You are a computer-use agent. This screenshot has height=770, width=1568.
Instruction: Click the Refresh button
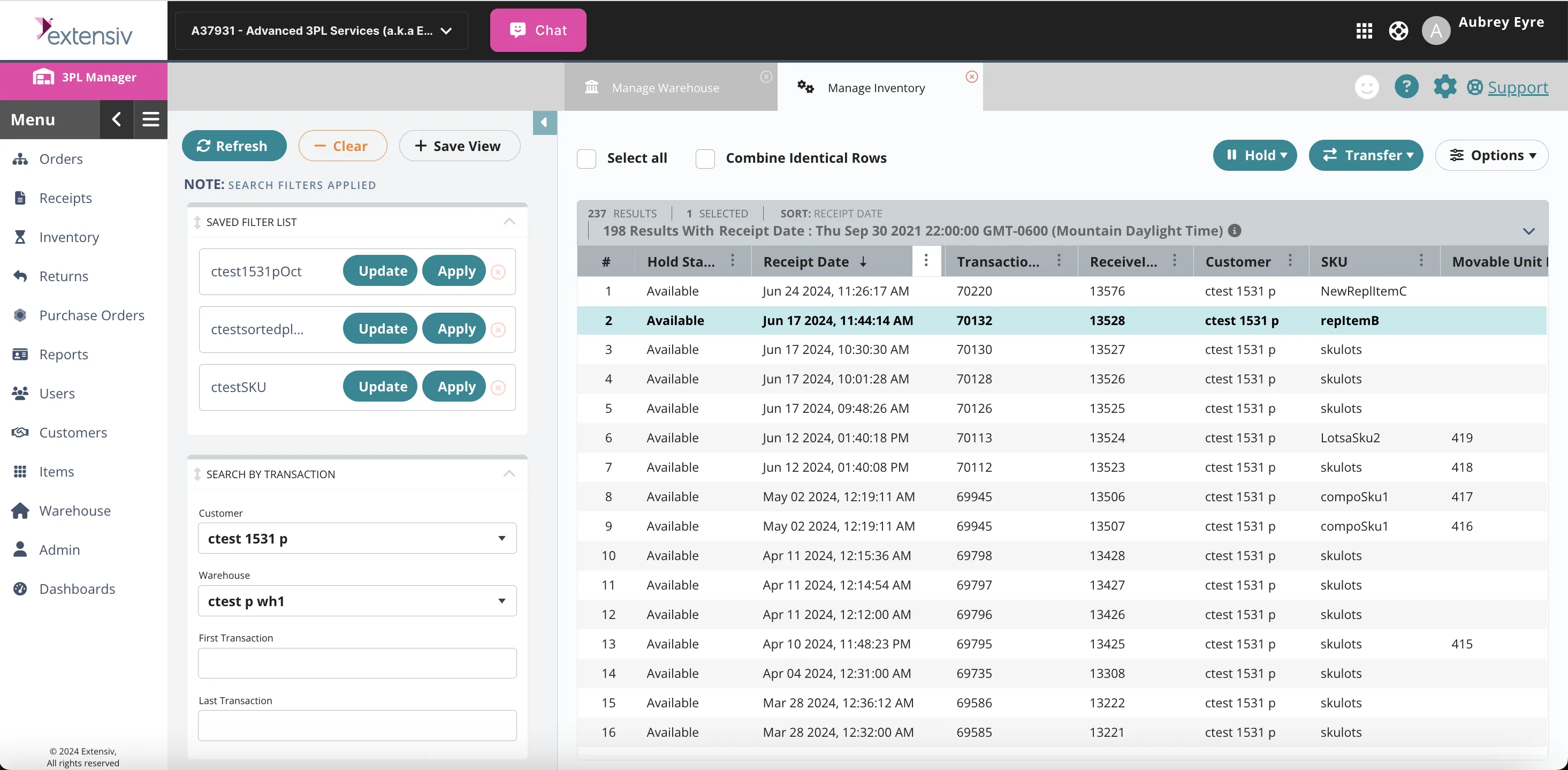point(234,146)
